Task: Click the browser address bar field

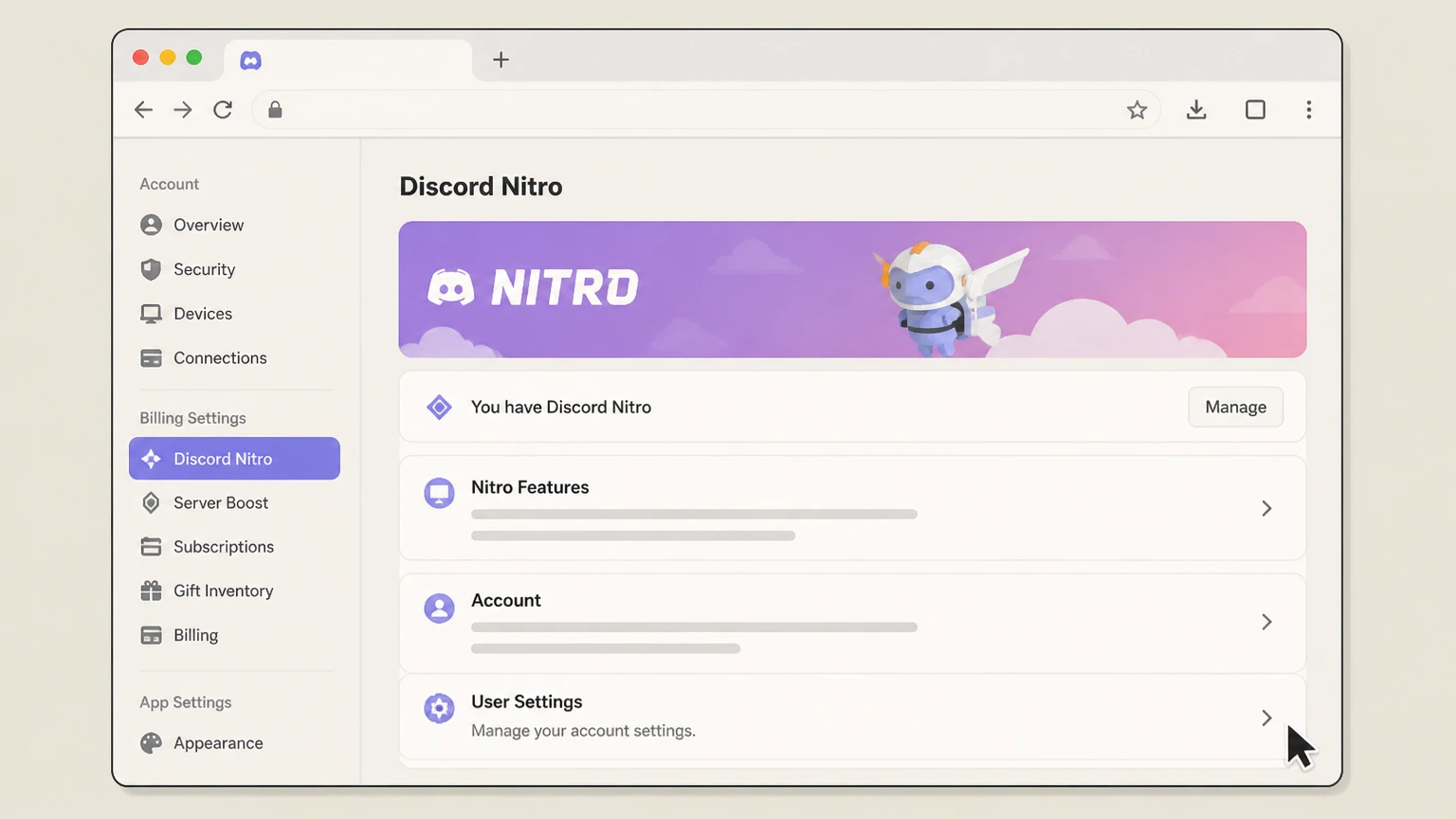Action: (706, 110)
